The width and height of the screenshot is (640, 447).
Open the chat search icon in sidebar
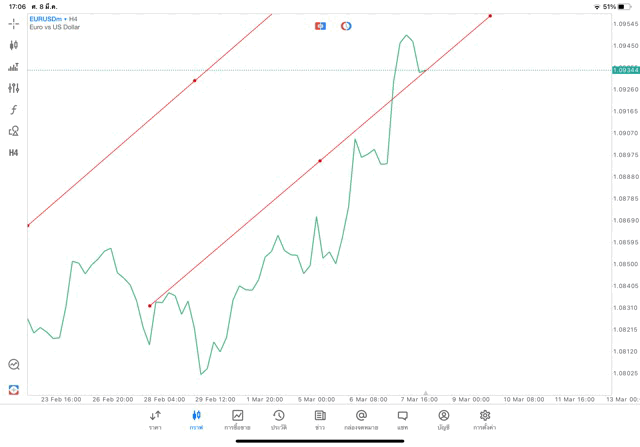pos(14,365)
